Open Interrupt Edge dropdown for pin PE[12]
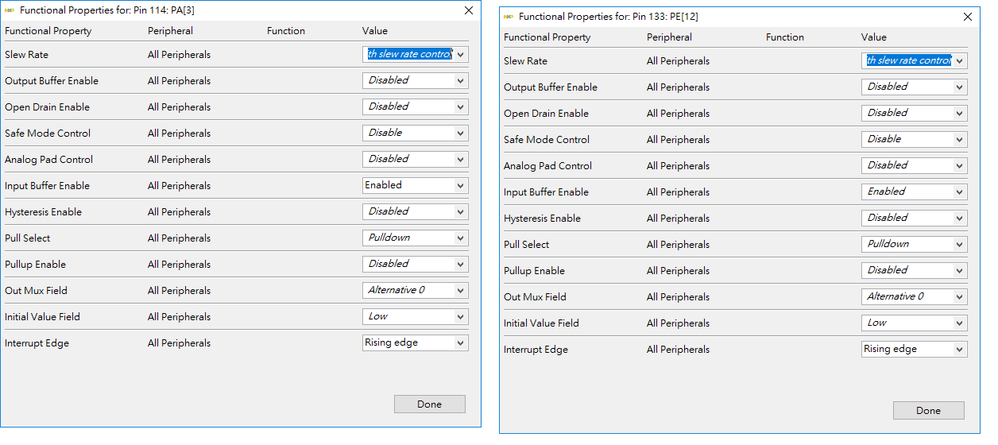The image size is (998, 445). pos(960,350)
